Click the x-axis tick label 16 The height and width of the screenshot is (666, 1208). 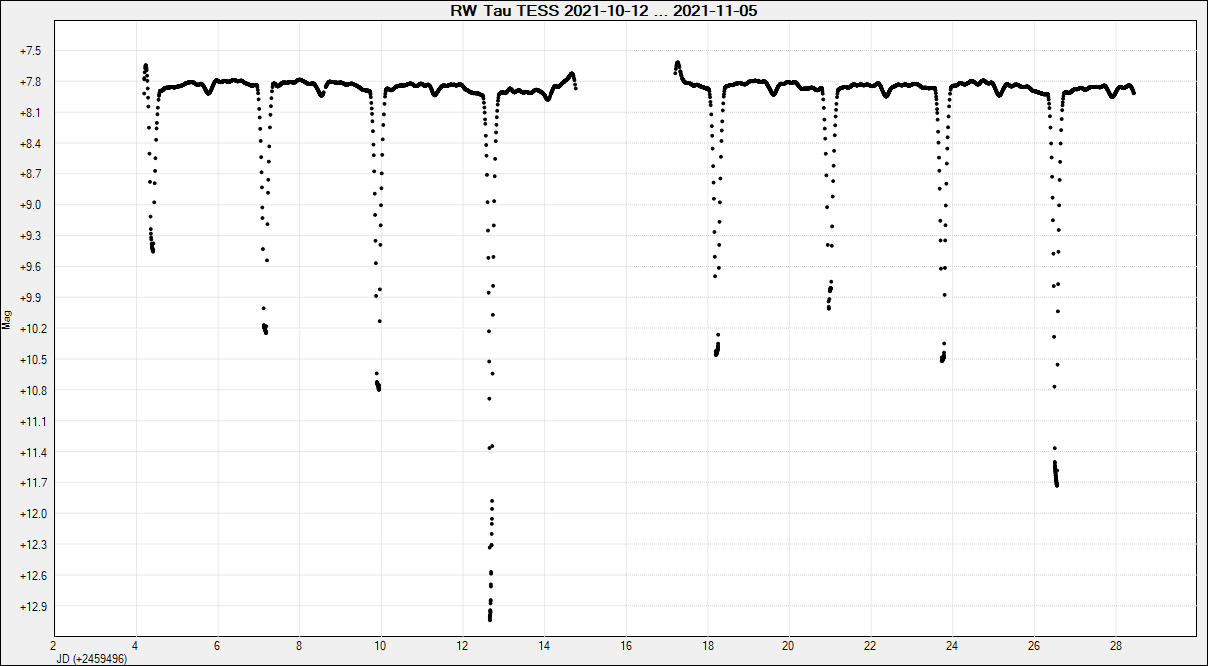click(x=626, y=647)
